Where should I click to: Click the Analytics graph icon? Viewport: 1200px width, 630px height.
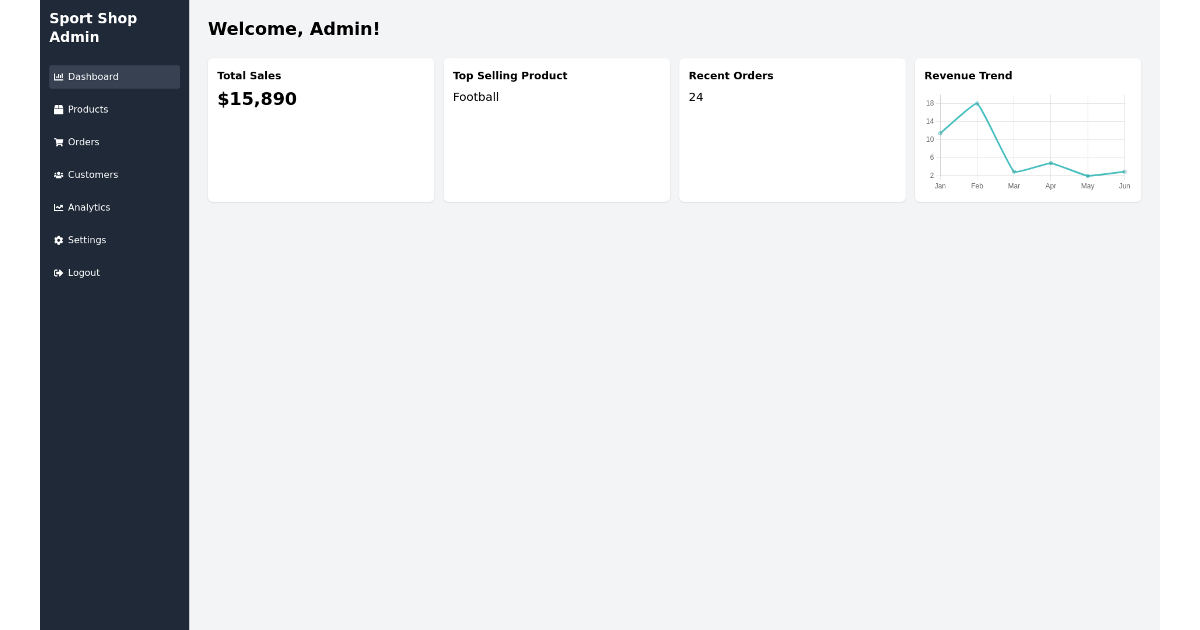(59, 207)
